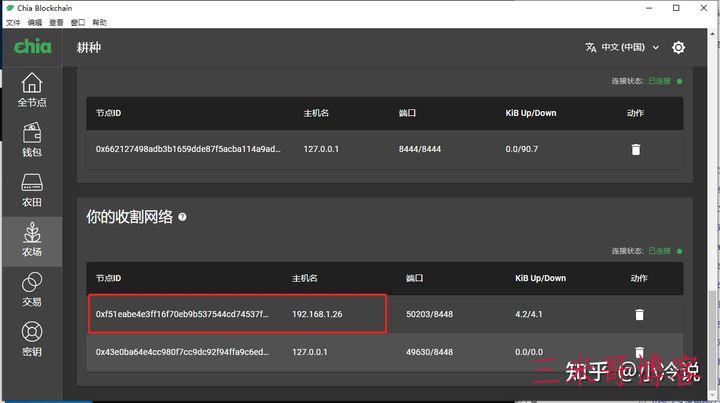Click the translate language icon
Screen dimensions: 720x403
tap(591, 47)
